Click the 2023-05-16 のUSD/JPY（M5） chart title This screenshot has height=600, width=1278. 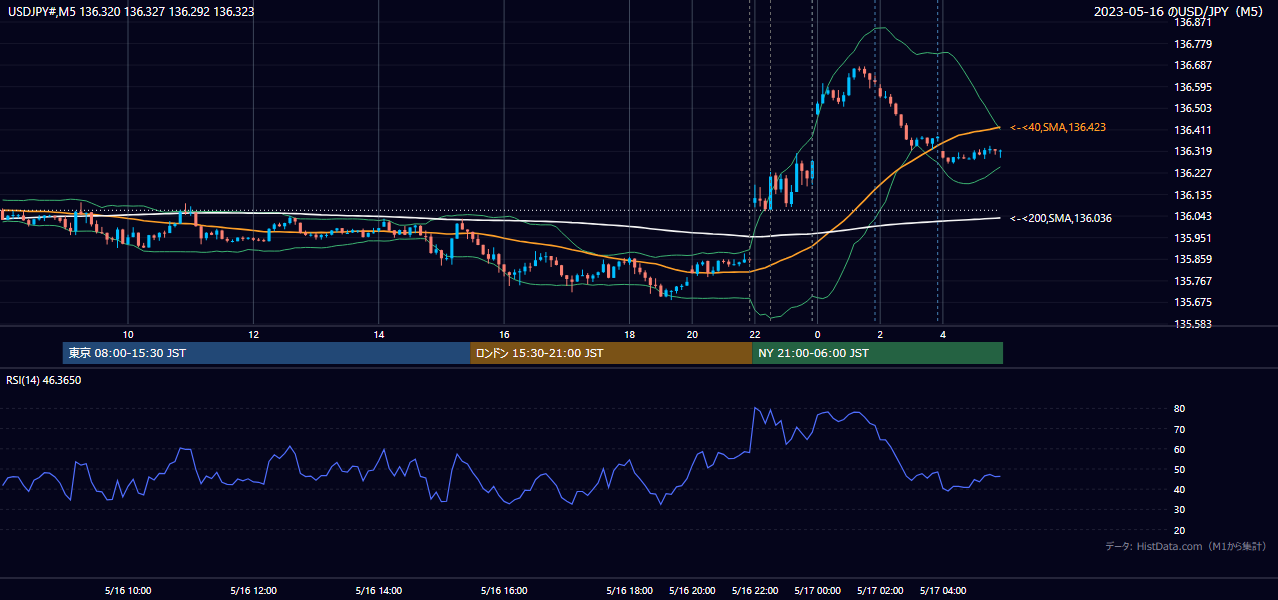1179,12
